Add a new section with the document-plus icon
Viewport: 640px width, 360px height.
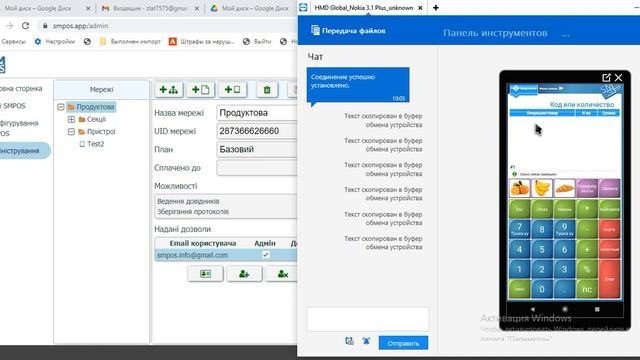pyautogui.click(x=200, y=90)
